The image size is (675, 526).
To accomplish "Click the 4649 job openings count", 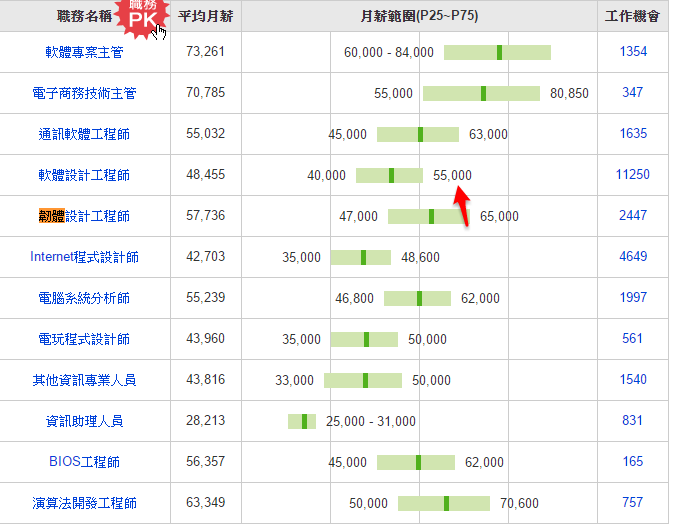I will [x=633, y=257].
